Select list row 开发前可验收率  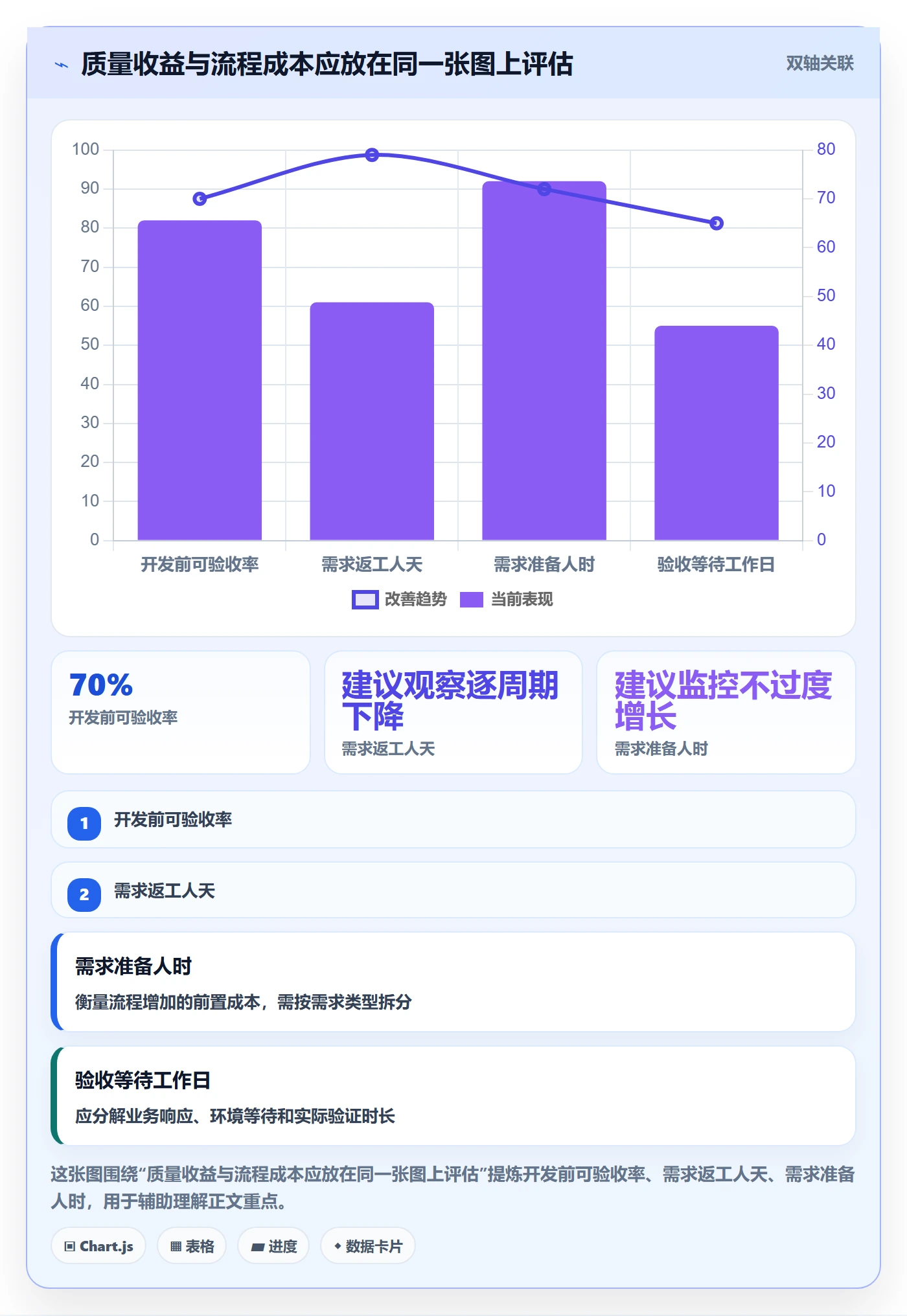click(x=454, y=820)
